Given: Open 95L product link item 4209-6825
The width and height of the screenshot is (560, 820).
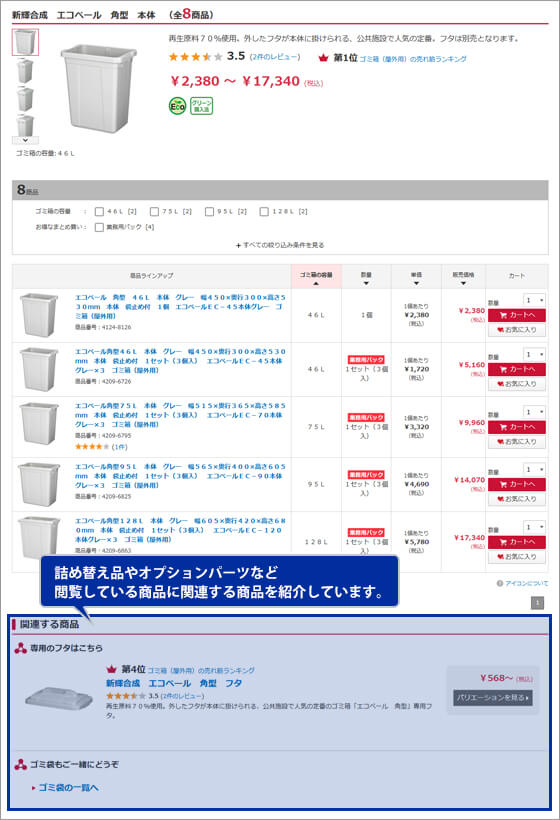Looking at the screenshot, I should [179, 476].
